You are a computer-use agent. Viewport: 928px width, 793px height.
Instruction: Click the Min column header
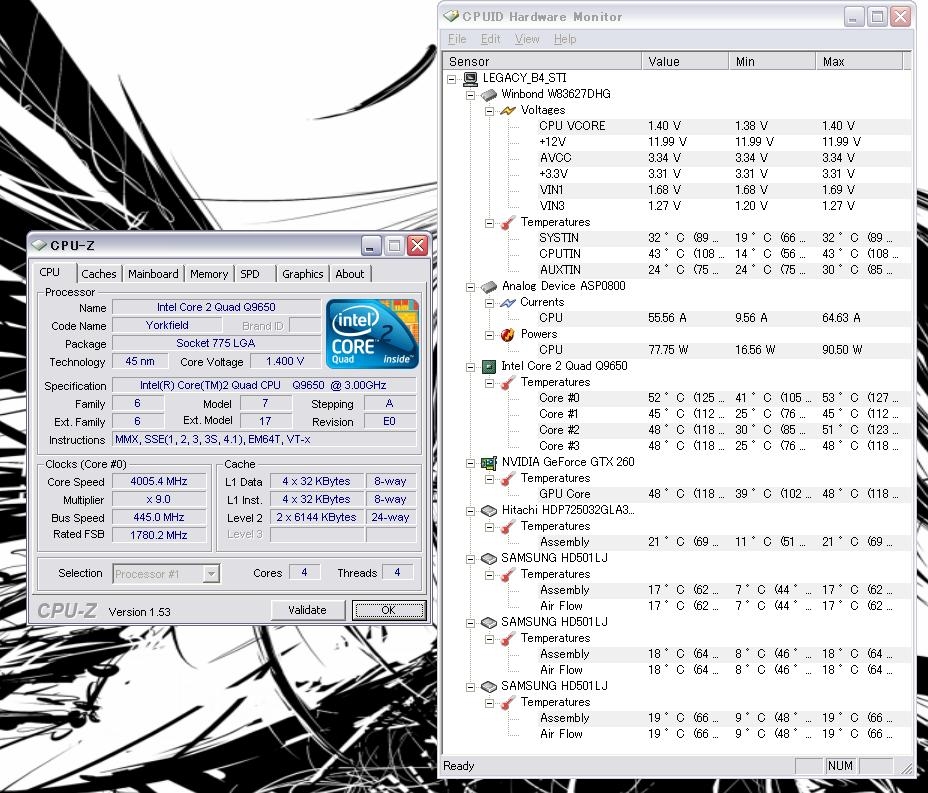pos(772,62)
